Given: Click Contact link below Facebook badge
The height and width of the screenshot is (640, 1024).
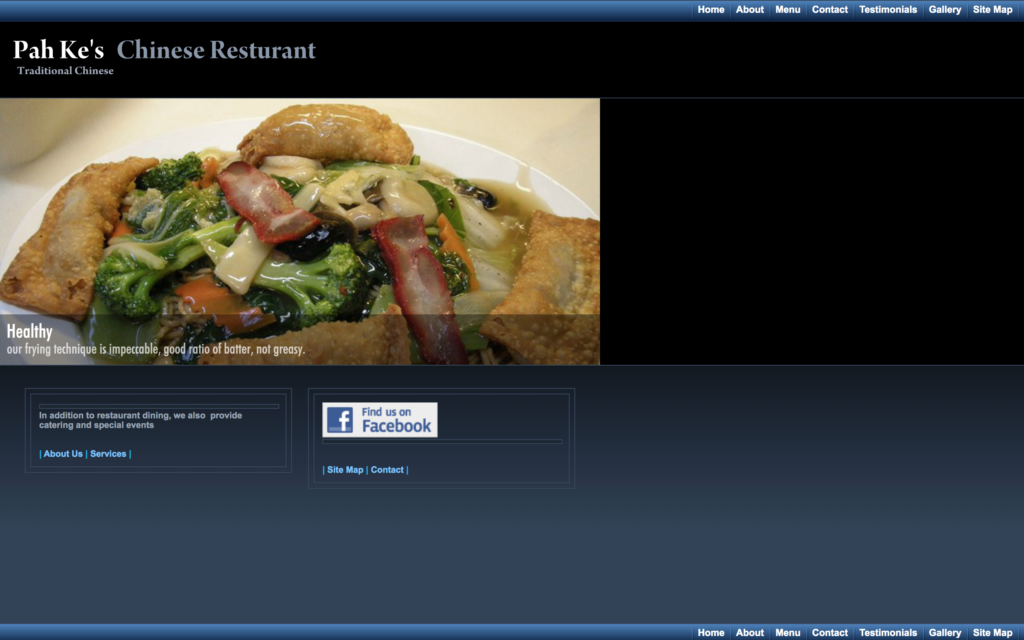Looking at the screenshot, I should click(387, 470).
